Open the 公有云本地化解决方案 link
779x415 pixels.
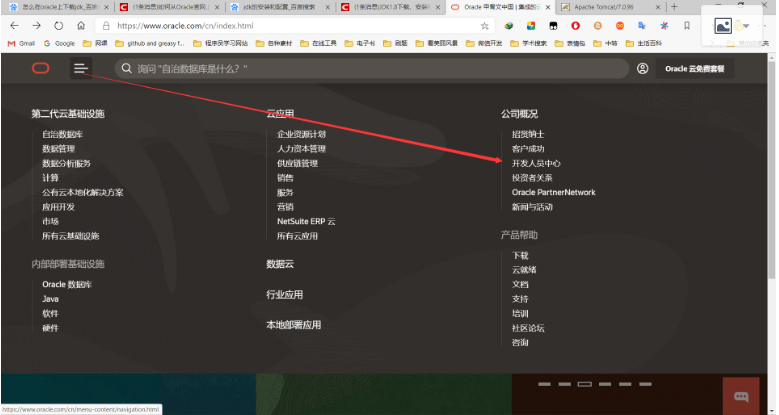click(x=82, y=192)
